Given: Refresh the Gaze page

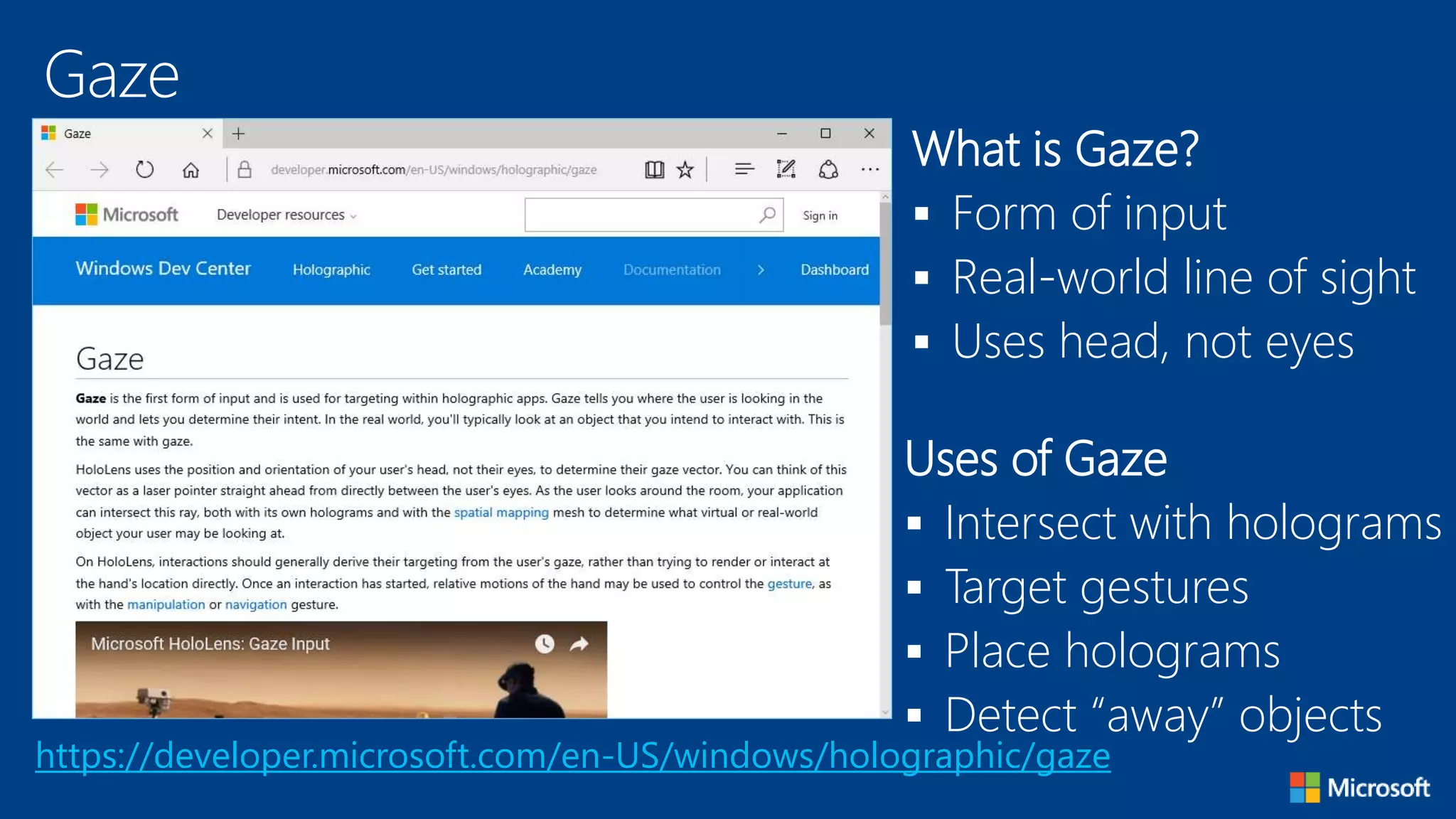Looking at the screenshot, I should tap(145, 170).
